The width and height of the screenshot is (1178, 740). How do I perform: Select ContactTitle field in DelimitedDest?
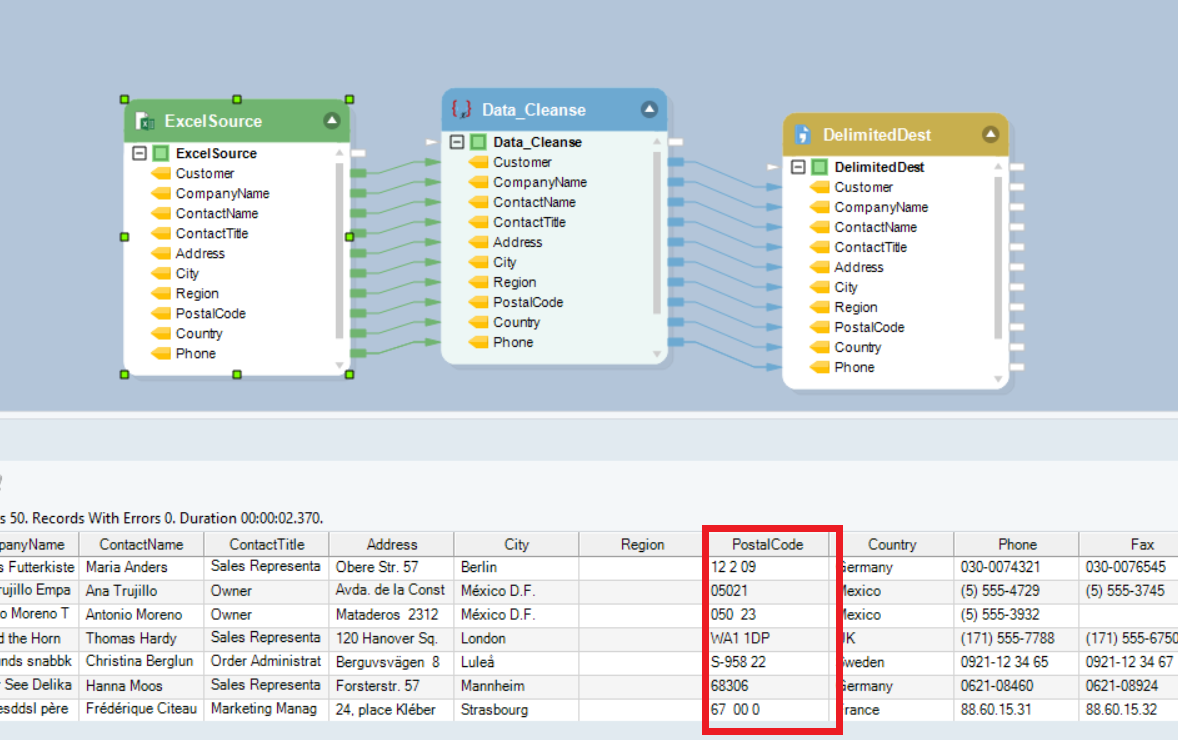(x=870, y=247)
